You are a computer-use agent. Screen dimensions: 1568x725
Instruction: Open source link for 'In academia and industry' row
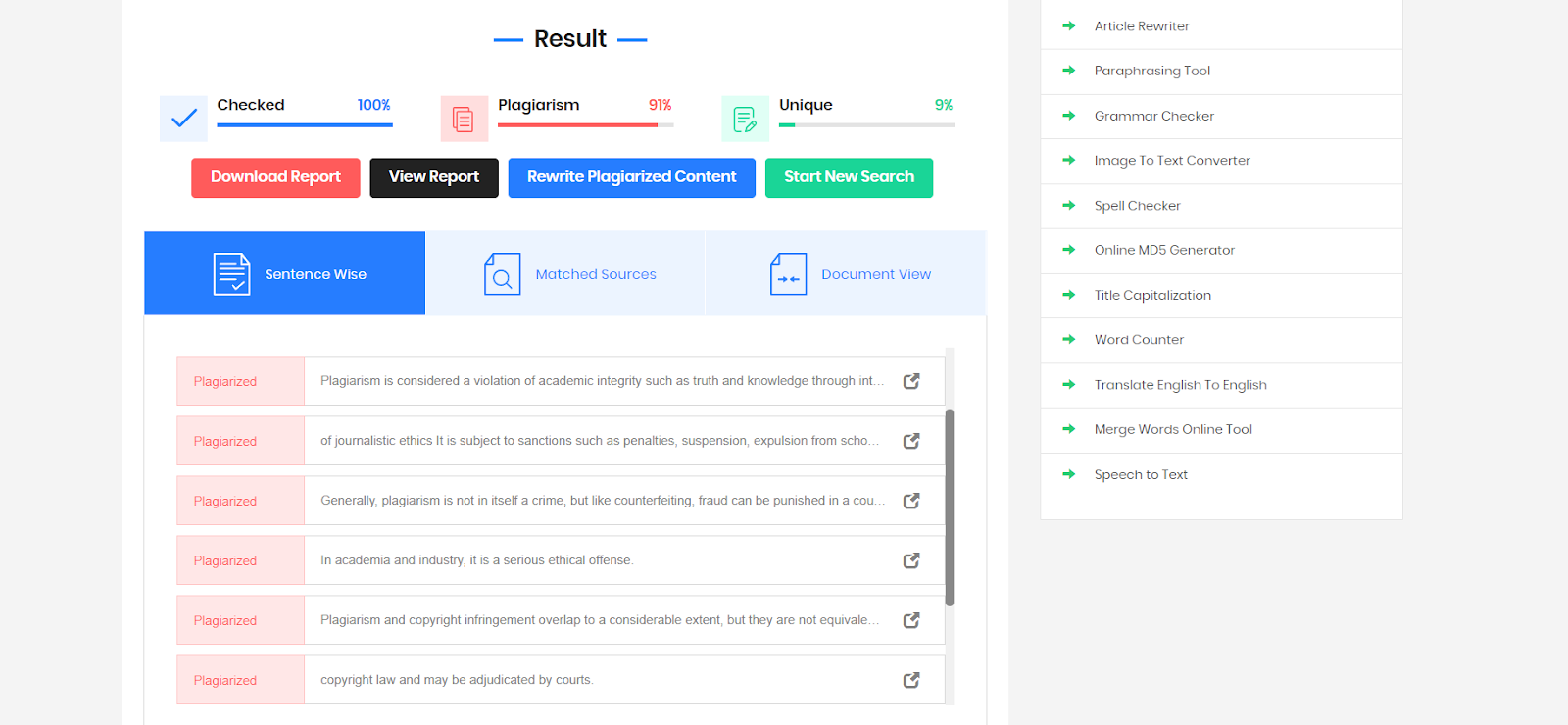click(911, 560)
